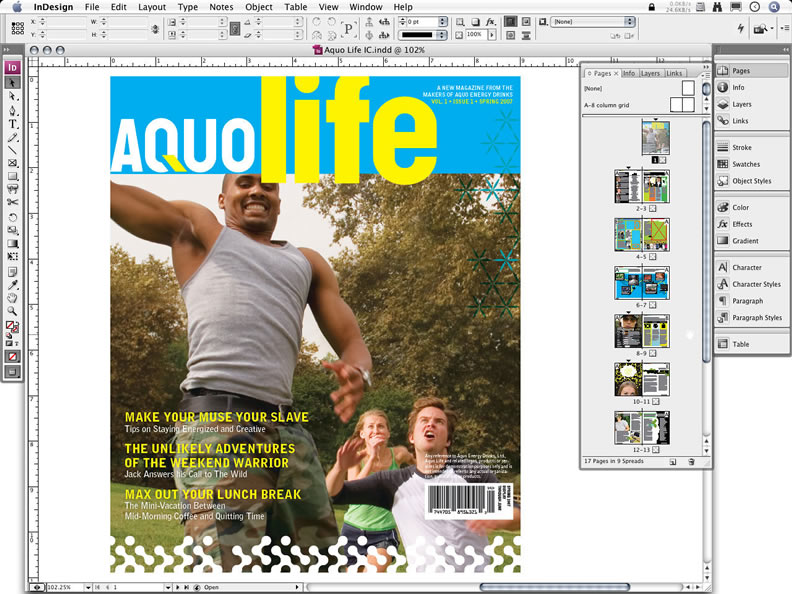
Task: Select the Zoom magnifier tool
Action: point(13,311)
